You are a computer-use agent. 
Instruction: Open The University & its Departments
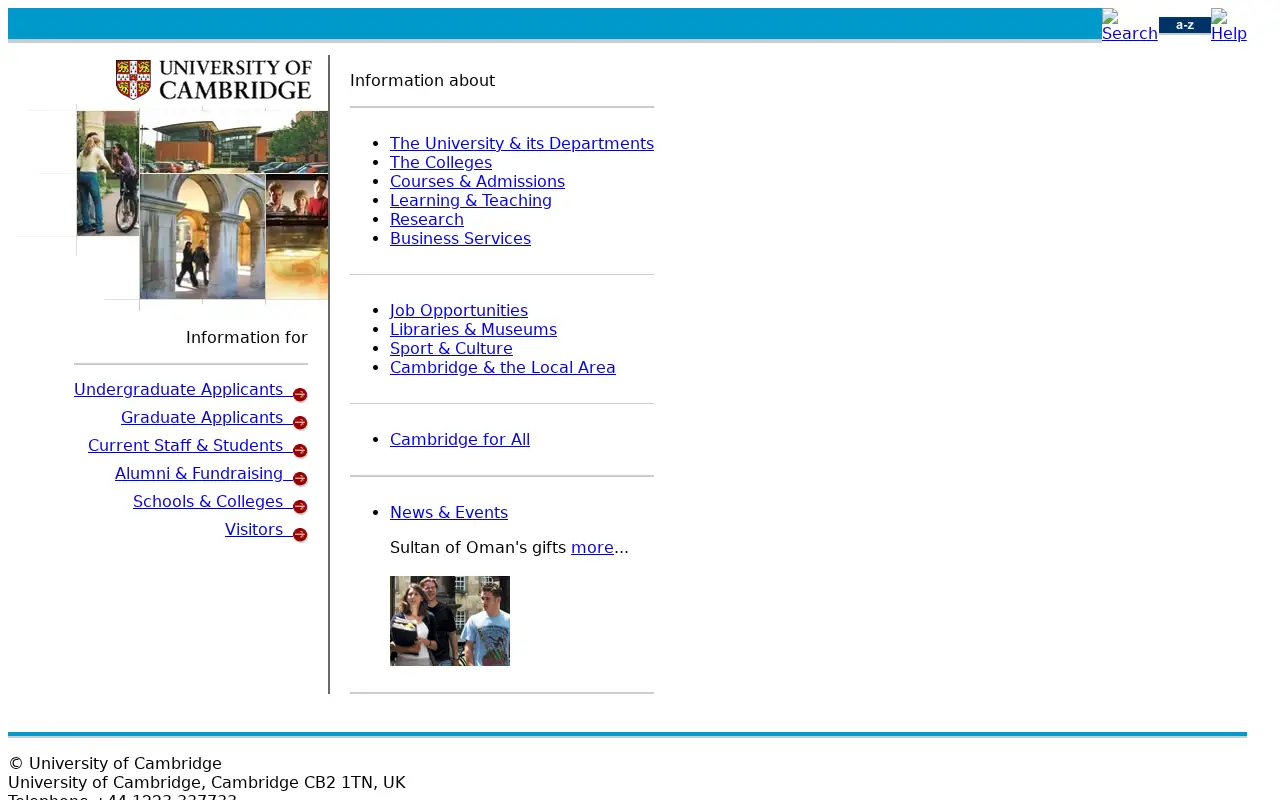coord(522,144)
